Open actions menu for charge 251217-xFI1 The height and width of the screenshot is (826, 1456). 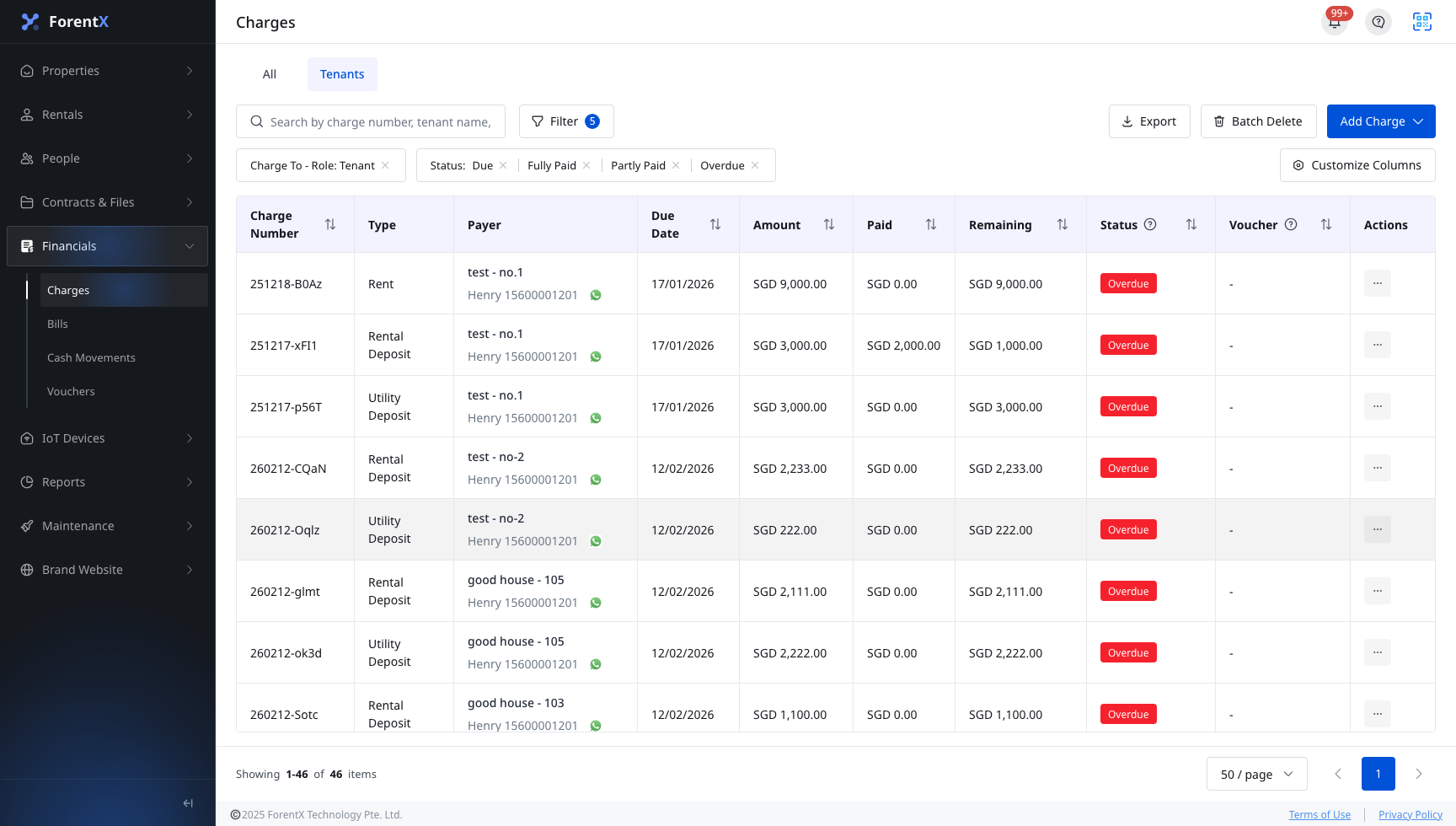point(1378,345)
